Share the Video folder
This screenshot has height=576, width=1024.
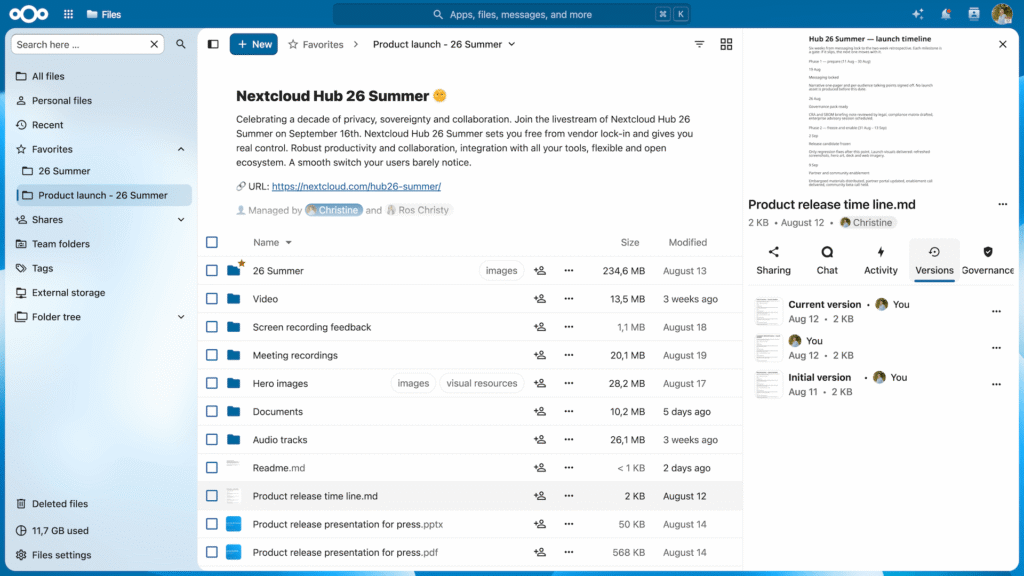point(539,298)
